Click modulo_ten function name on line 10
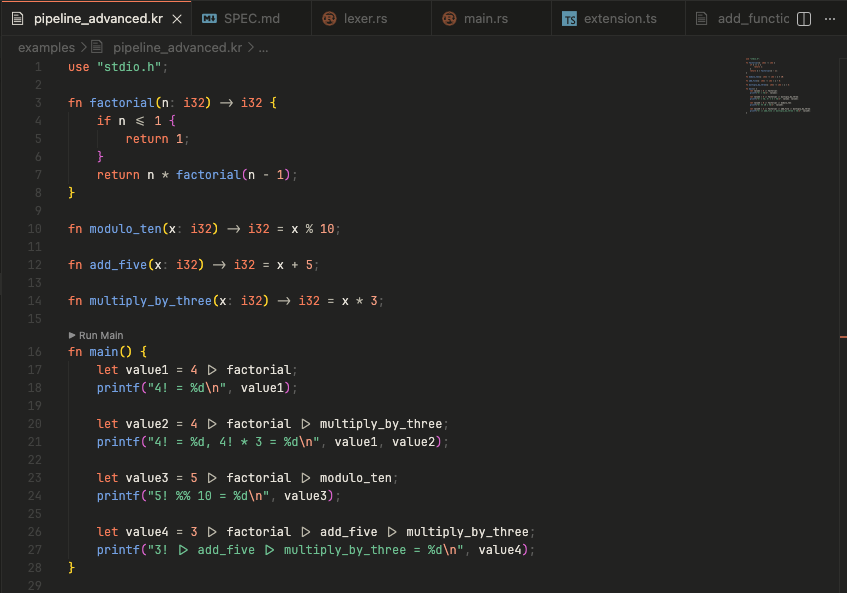 tap(125, 229)
